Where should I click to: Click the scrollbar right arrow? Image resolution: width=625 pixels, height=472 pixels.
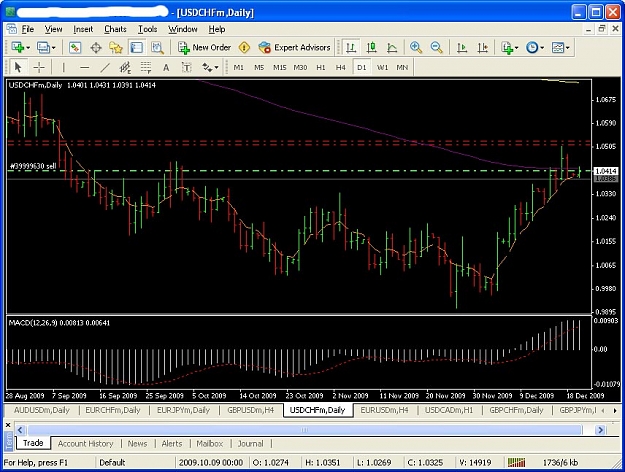(600, 430)
